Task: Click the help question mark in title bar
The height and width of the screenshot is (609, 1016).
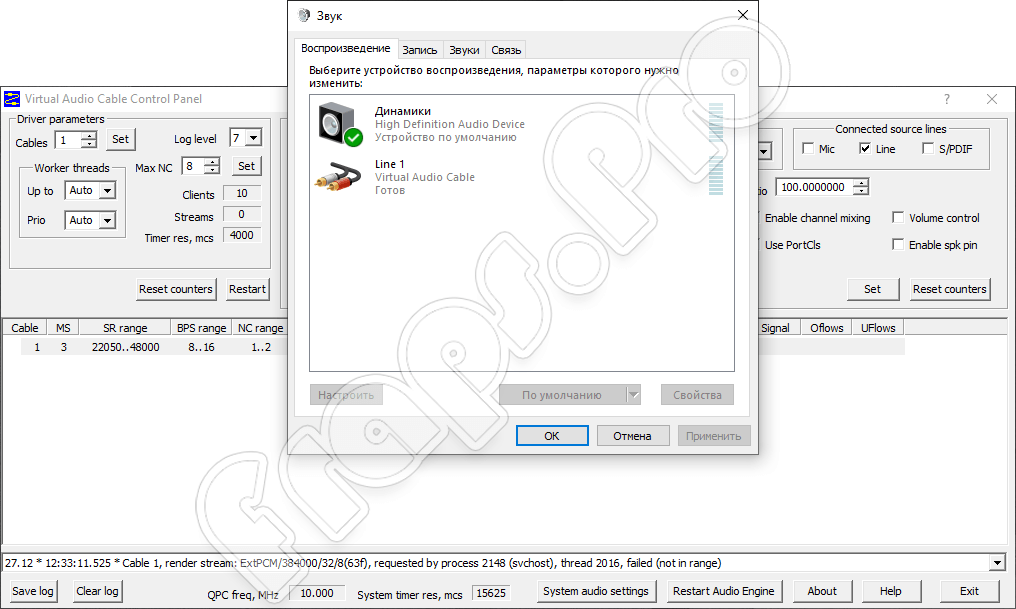Action: point(946,99)
